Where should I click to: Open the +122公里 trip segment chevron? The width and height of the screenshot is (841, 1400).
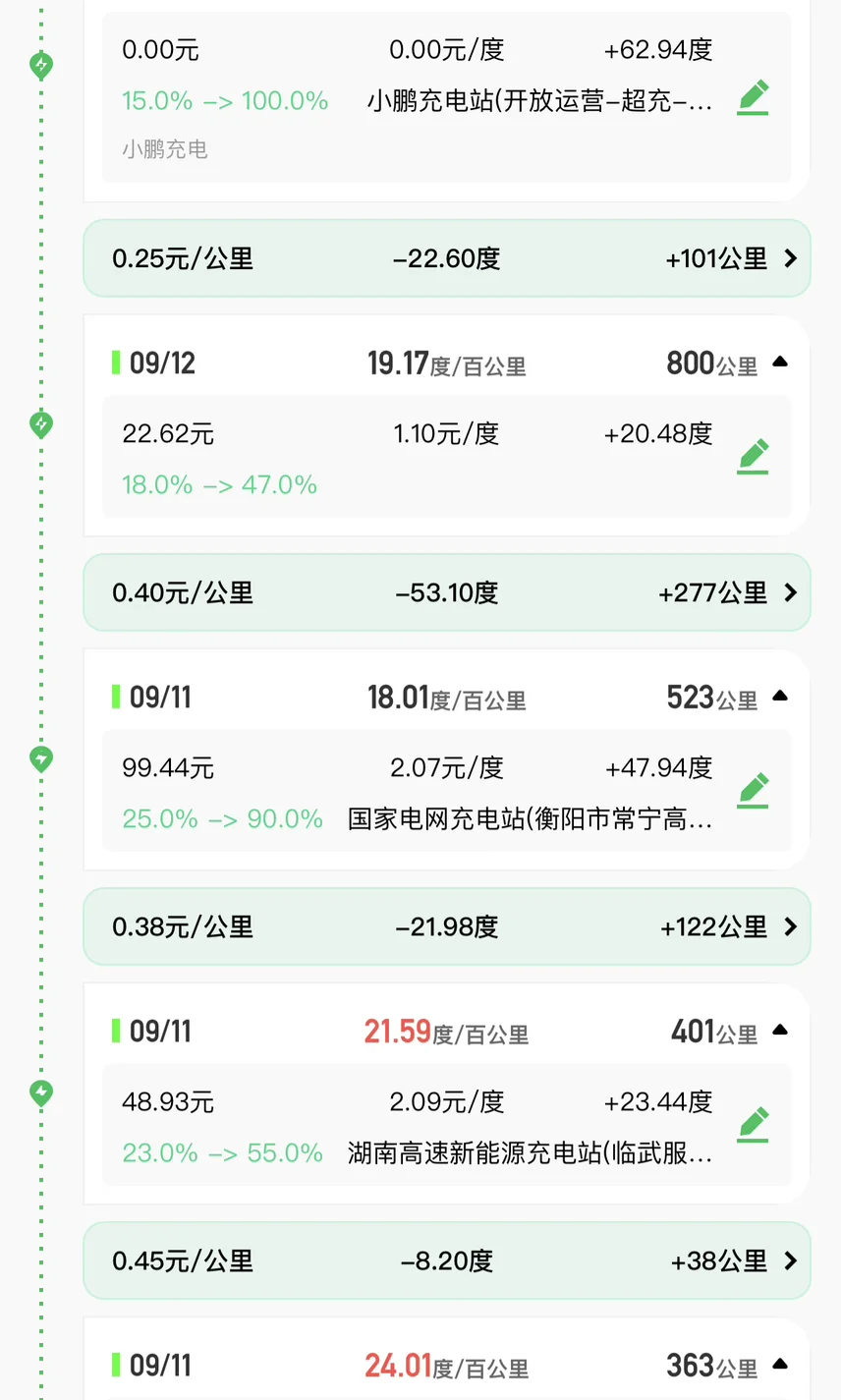coord(790,926)
